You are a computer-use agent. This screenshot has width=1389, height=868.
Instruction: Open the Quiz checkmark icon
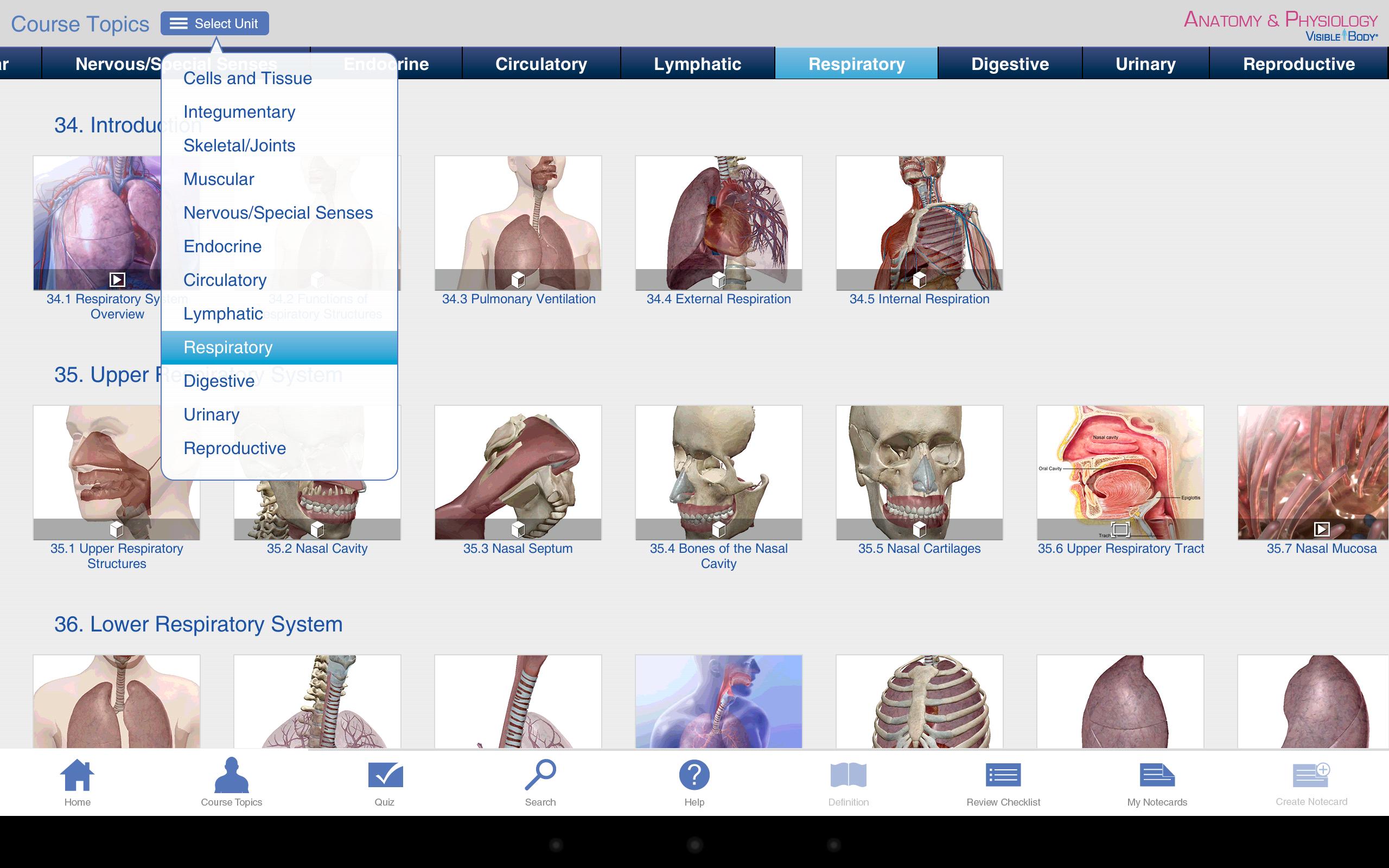[385, 775]
